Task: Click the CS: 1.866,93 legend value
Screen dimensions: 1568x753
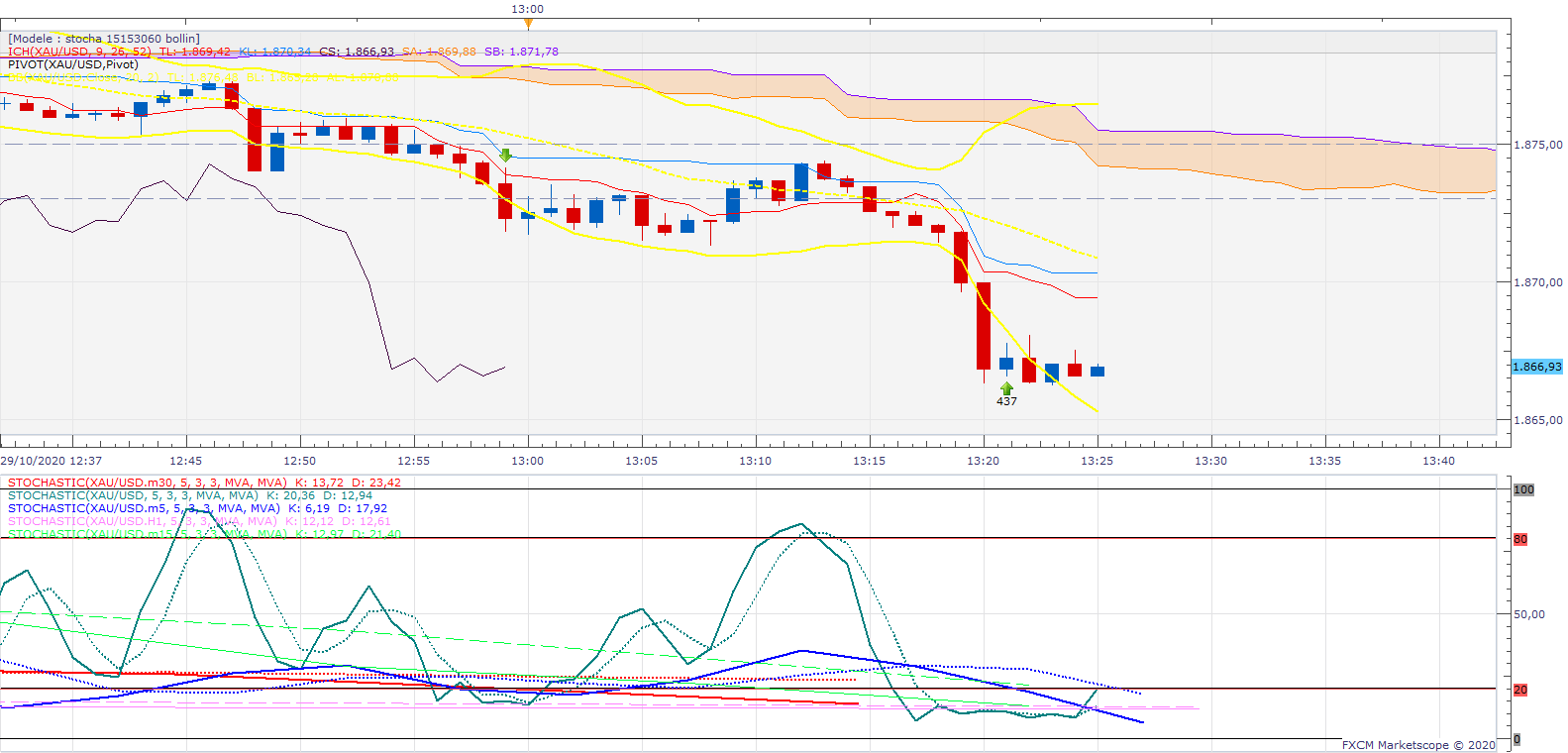Action: pos(357,52)
